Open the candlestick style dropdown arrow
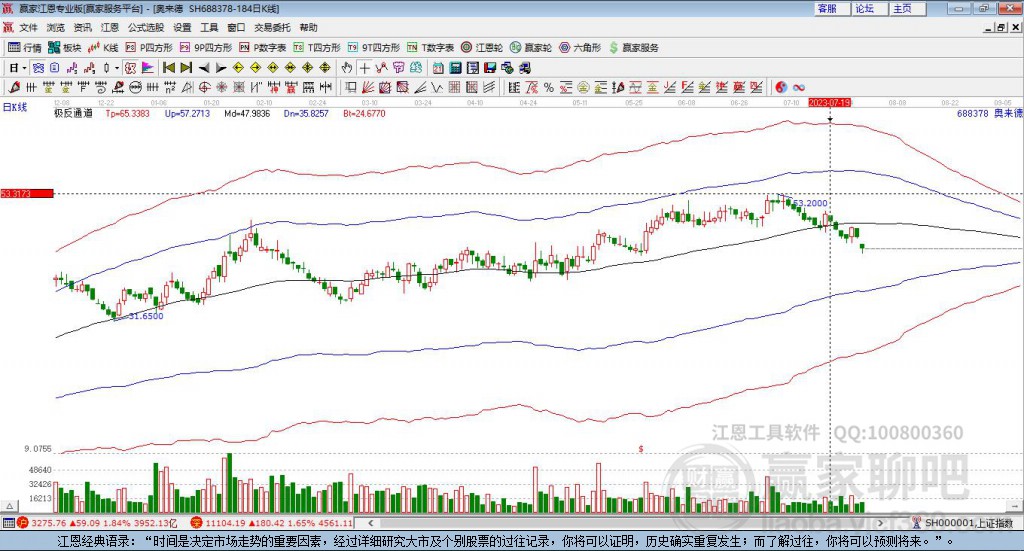1024x551 pixels. (116, 68)
